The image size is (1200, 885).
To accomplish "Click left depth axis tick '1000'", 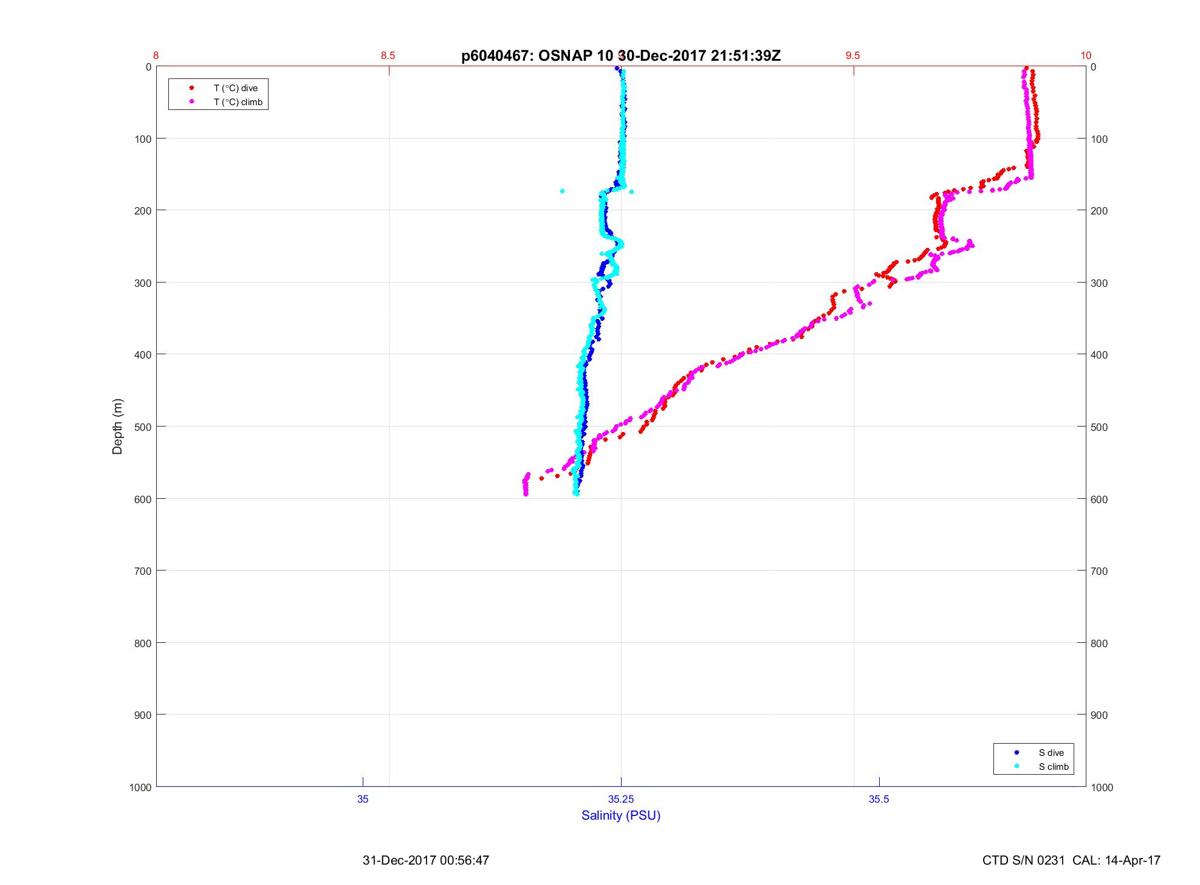I will click(138, 787).
